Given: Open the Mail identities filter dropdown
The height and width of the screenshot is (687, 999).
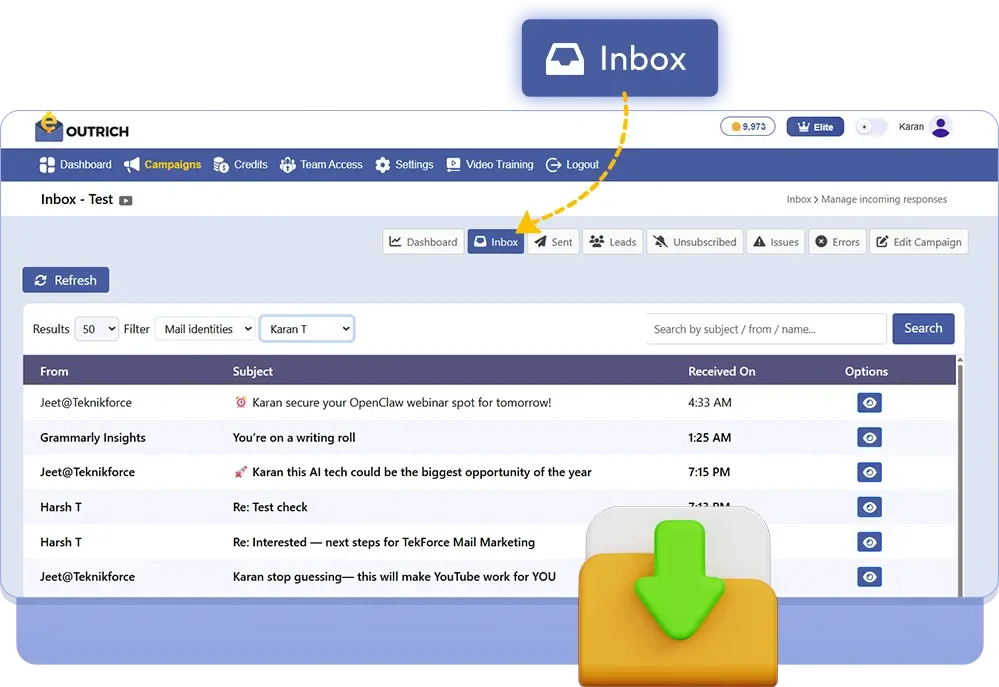Looking at the screenshot, I should point(205,329).
